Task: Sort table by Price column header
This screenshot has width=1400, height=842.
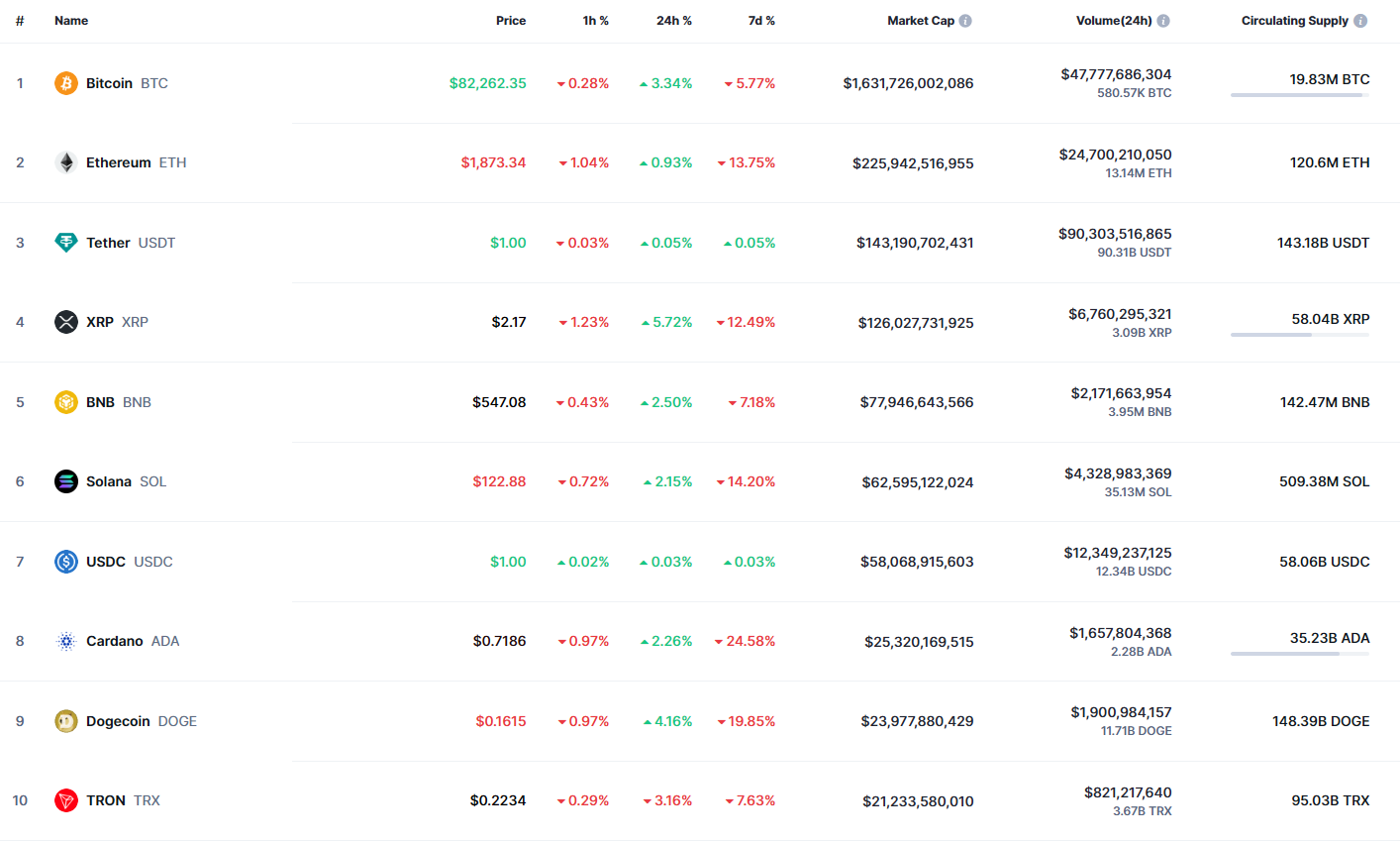Action: [x=511, y=21]
